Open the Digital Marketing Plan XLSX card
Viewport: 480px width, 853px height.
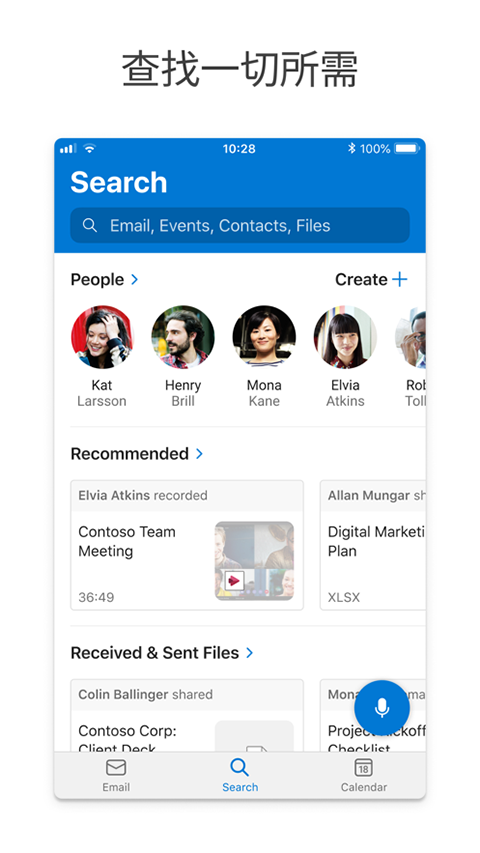point(373,545)
